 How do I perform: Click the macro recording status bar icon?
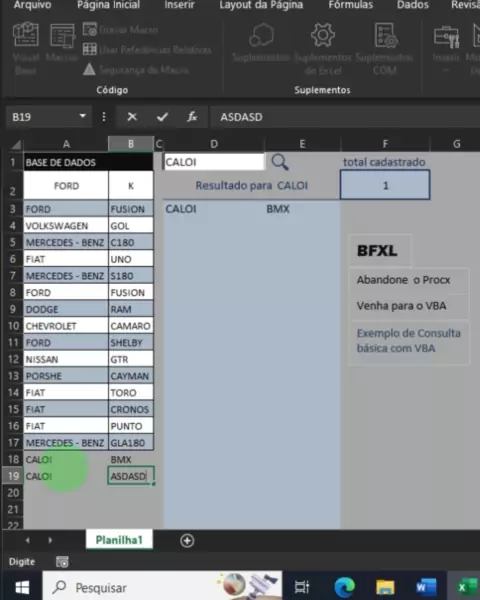pos(62,562)
